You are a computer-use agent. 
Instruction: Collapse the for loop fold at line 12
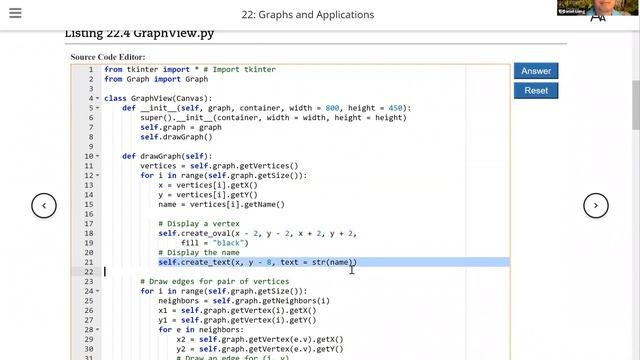[x=98, y=176]
